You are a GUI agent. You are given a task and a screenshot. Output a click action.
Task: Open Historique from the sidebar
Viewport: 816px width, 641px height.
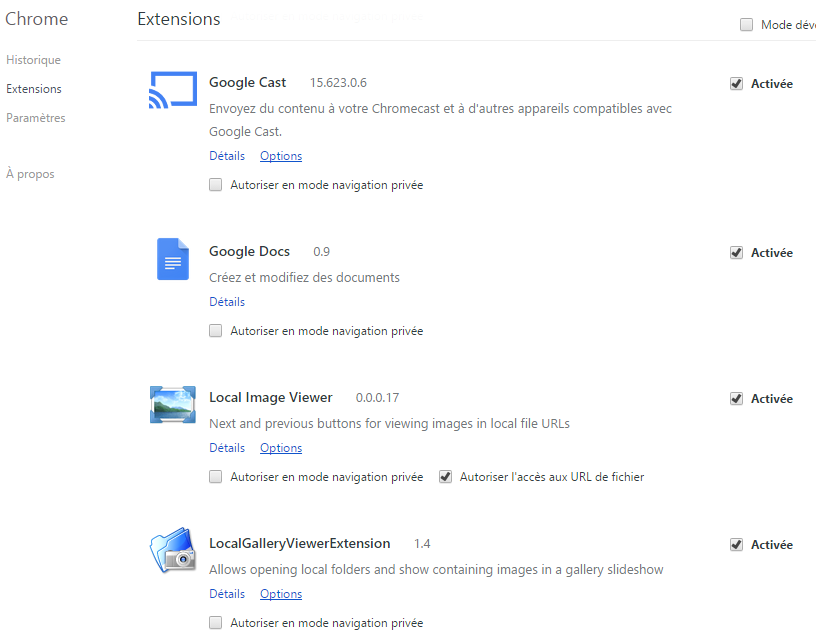click(33, 60)
